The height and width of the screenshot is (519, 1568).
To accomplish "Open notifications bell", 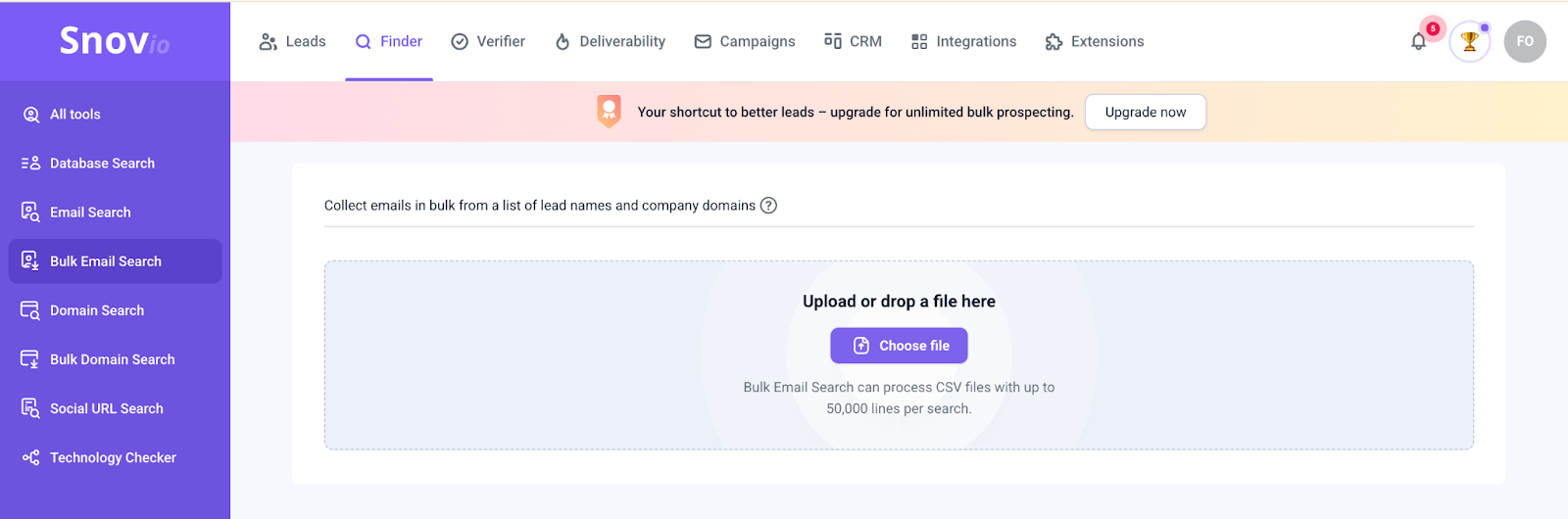I will [x=1418, y=41].
